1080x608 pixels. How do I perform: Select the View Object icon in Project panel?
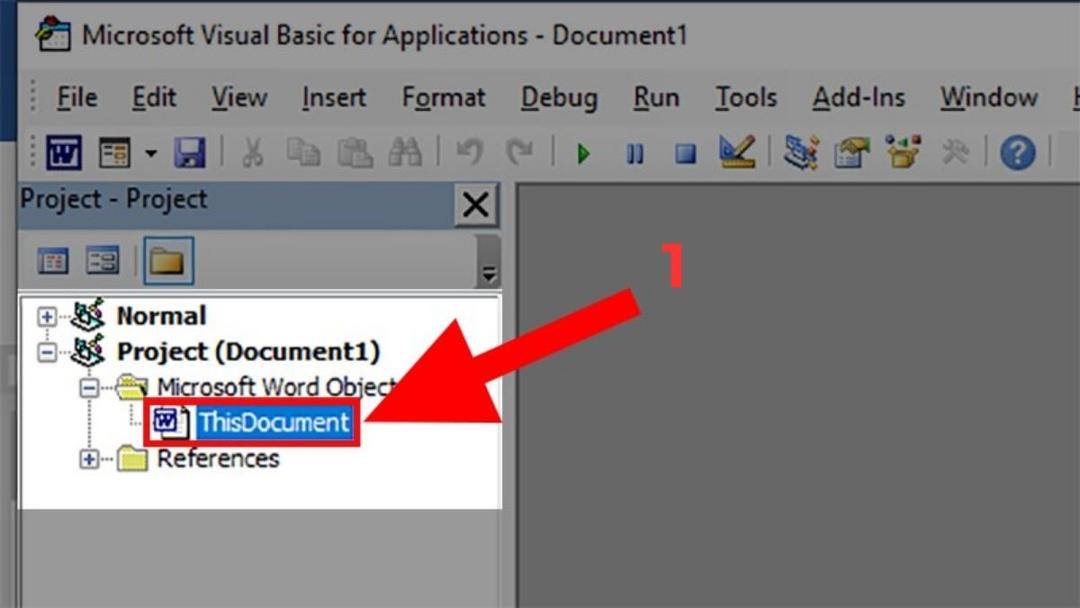pos(103,259)
